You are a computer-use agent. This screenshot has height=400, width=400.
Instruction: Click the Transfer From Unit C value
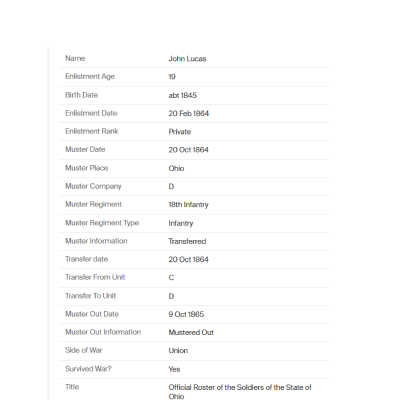coord(171,277)
